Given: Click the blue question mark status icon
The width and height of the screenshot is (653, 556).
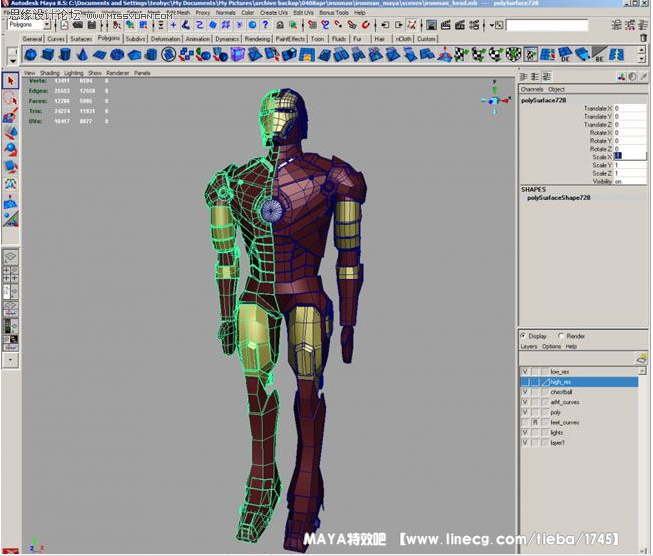Looking at the screenshot, I should pos(266,25).
